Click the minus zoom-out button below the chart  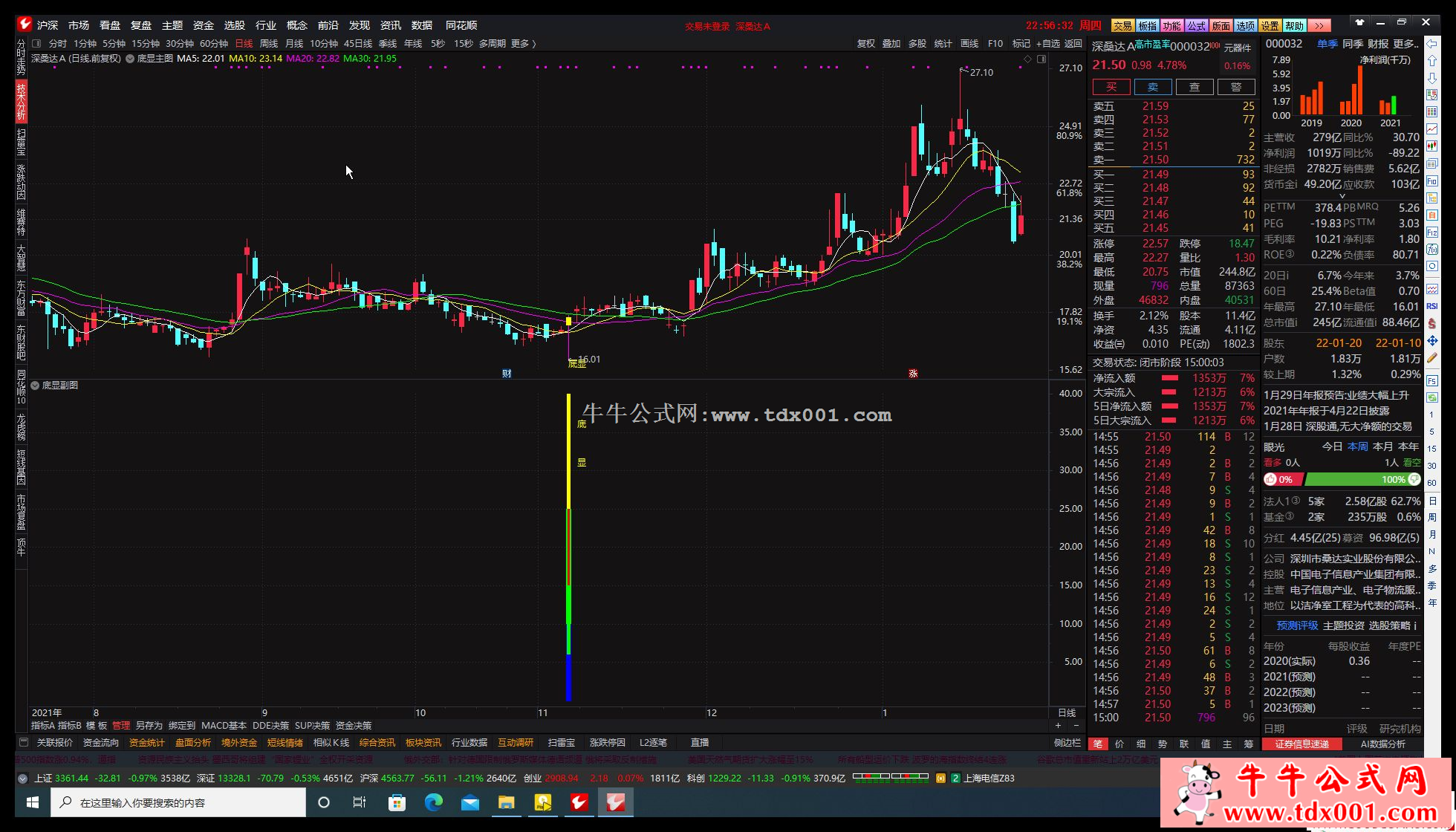pyautogui.click(x=1076, y=725)
